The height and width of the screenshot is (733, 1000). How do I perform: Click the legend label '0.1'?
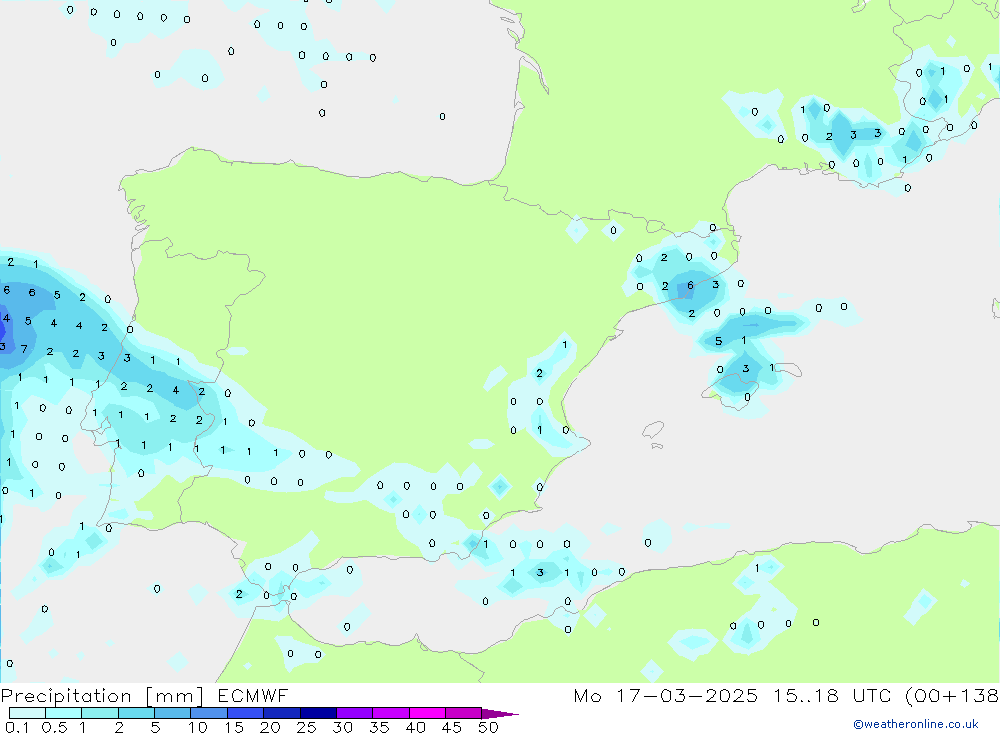click(x=17, y=727)
